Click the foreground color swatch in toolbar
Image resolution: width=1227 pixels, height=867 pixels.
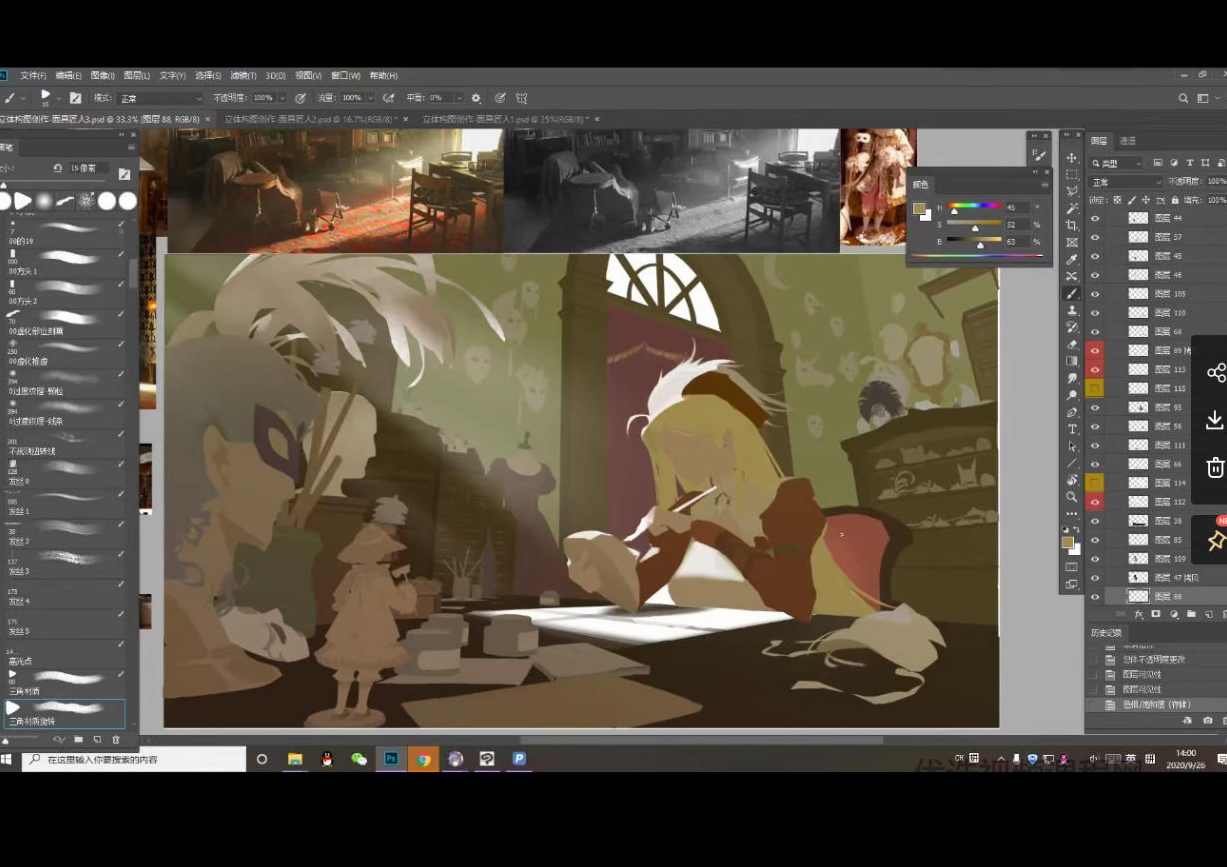[x=1068, y=541]
